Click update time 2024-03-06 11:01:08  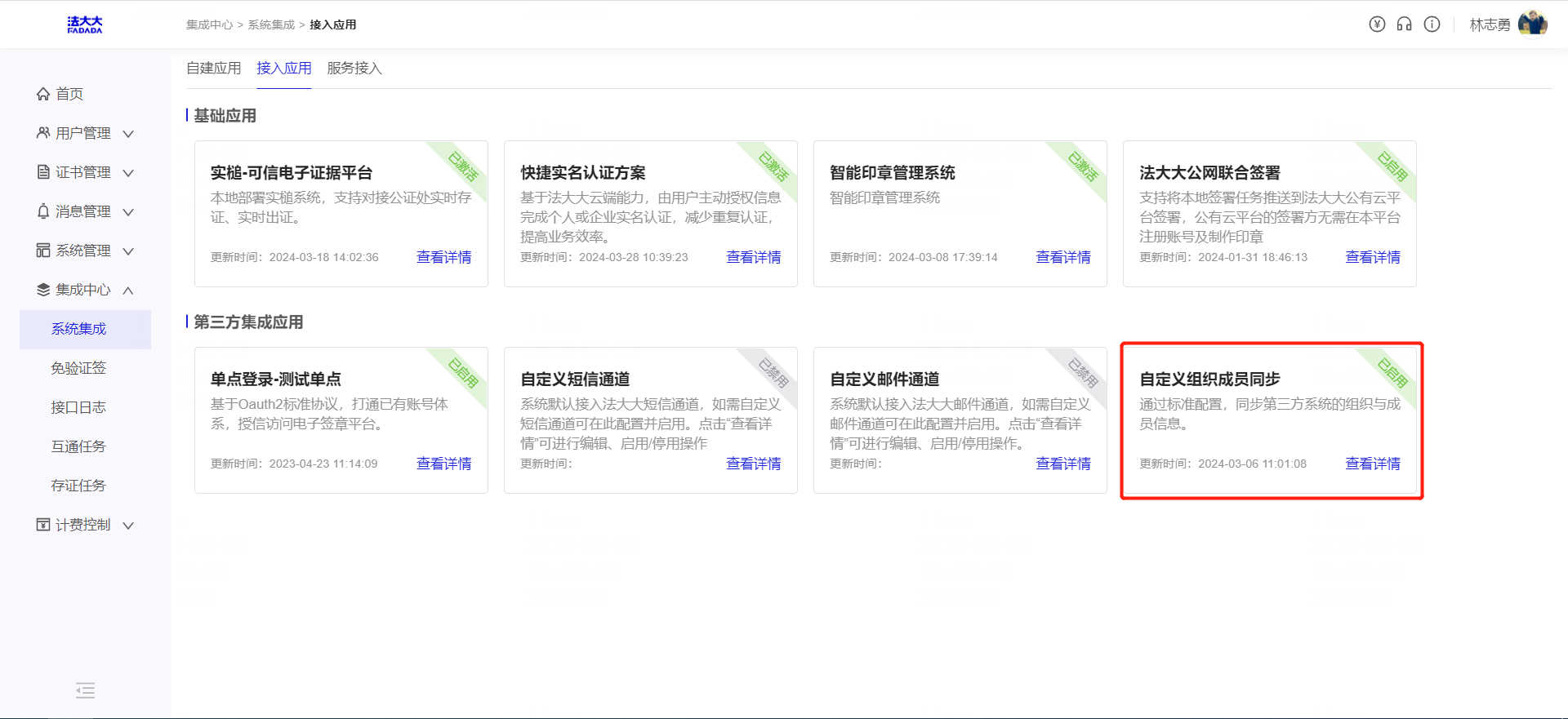tap(1253, 464)
